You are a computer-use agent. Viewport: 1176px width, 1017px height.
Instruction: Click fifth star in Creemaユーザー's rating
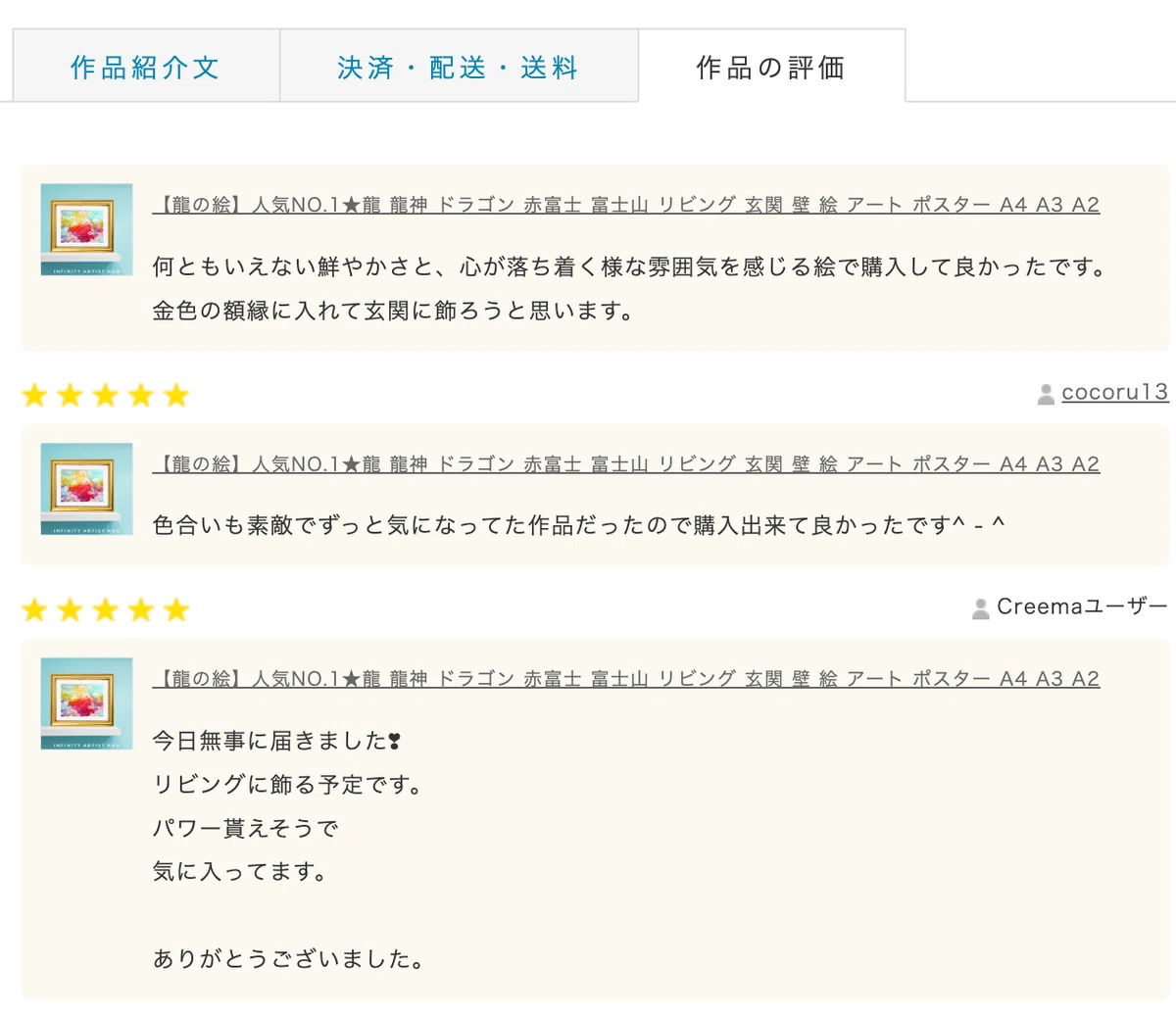tap(176, 610)
